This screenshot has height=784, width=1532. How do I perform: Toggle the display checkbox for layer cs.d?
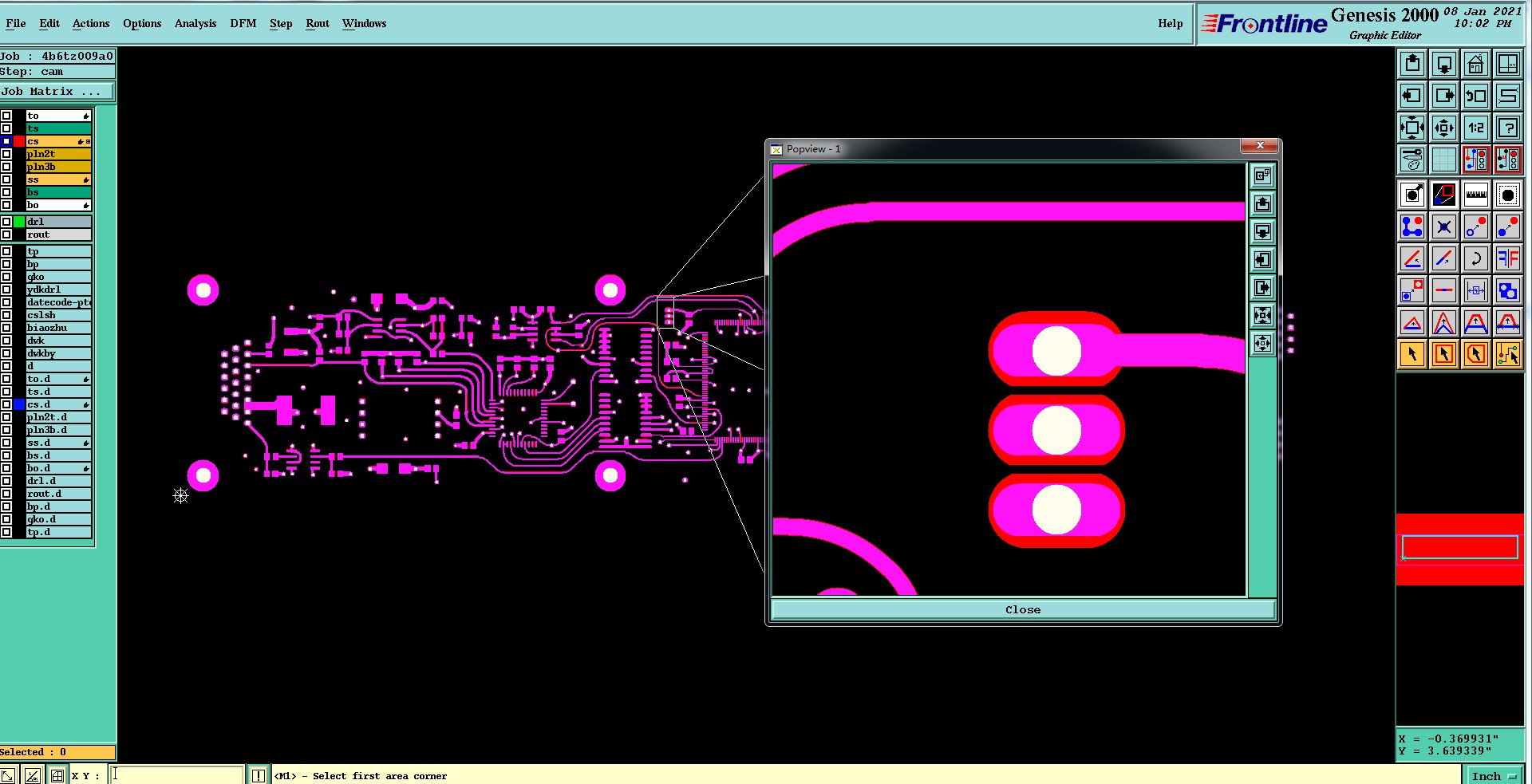click(6, 404)
